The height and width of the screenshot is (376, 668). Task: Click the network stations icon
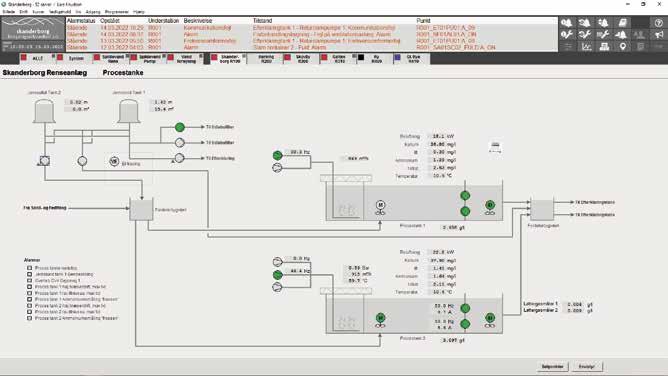click(605, 46)
